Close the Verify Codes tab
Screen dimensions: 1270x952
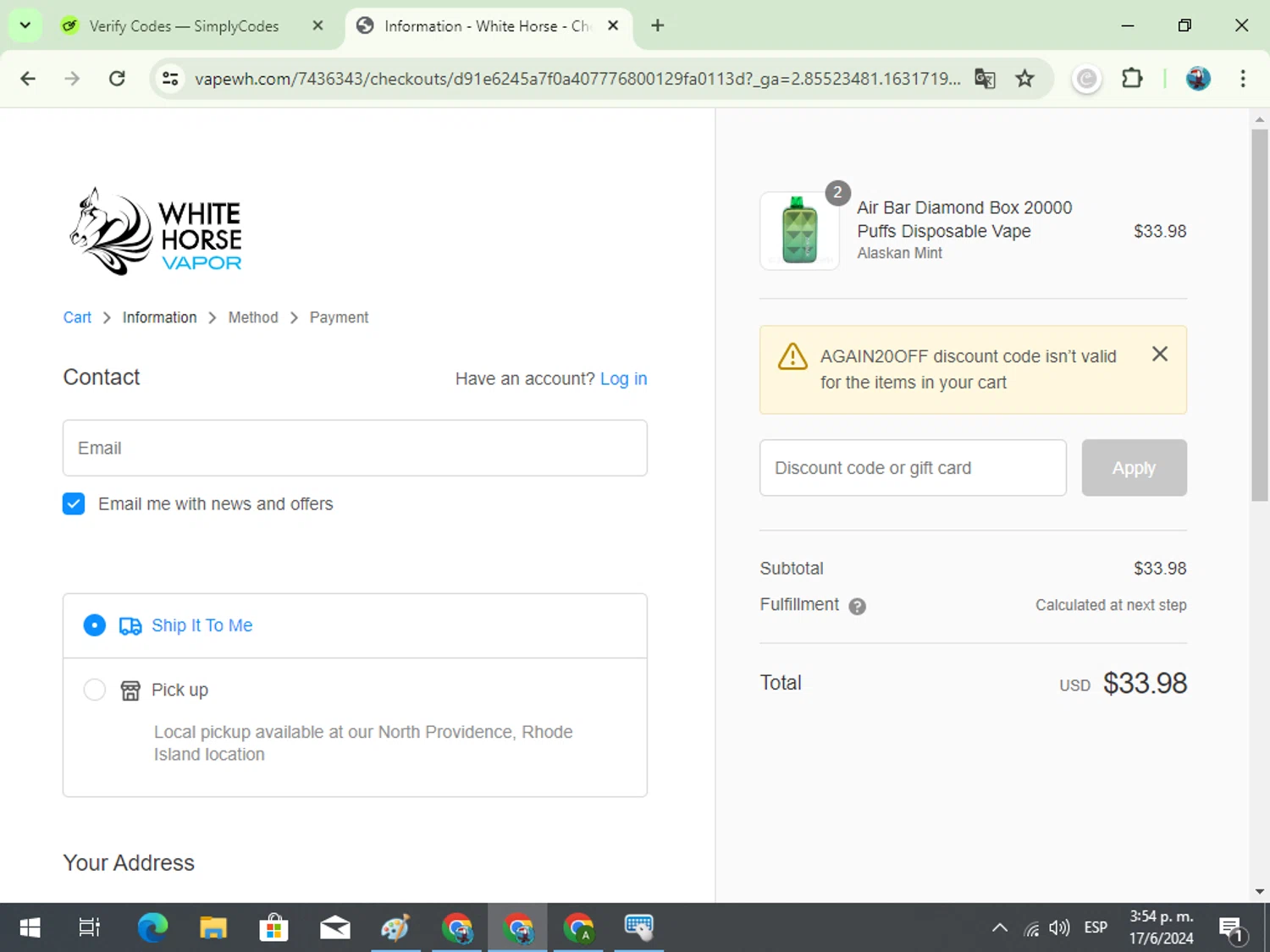tap(317, 25)
